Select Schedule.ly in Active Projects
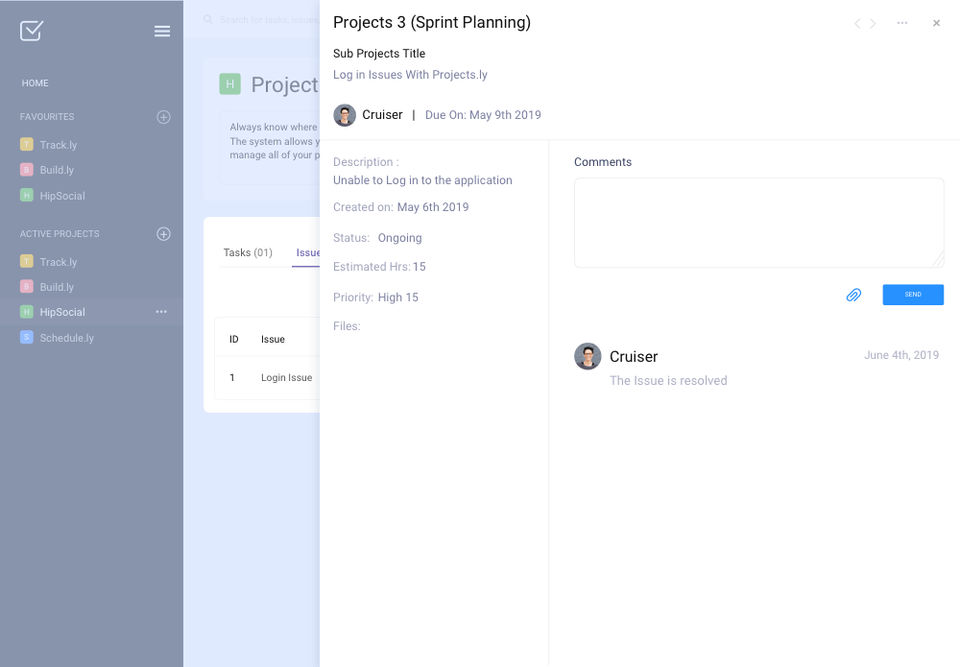 pyautogui.click(x=66, y=338)
